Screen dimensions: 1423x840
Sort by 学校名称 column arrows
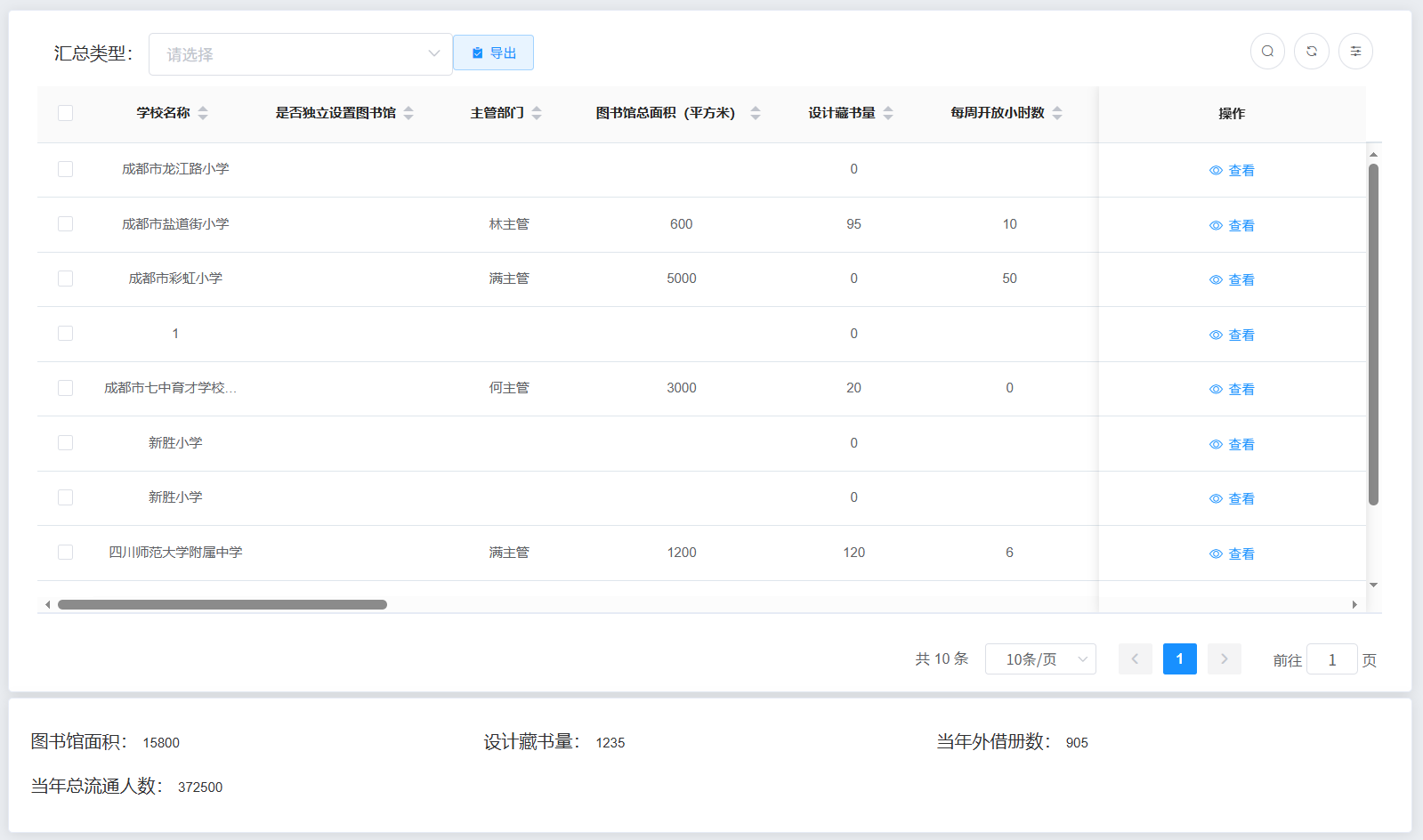[203, 113]
